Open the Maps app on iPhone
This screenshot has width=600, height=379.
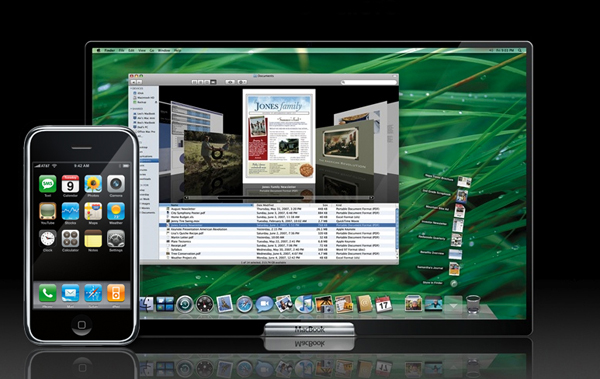tap(93, 211)
